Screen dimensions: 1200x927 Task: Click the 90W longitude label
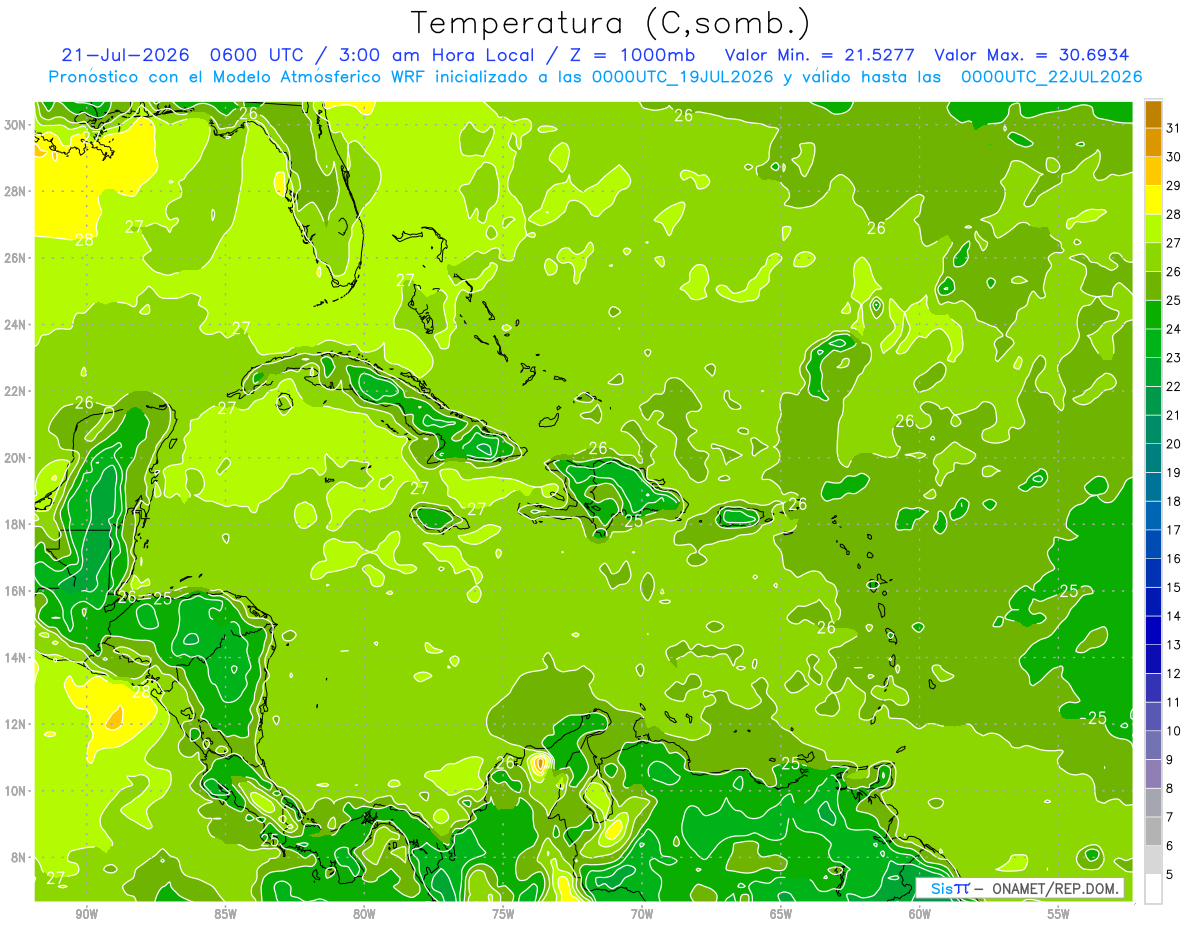[x=86, y=914]
